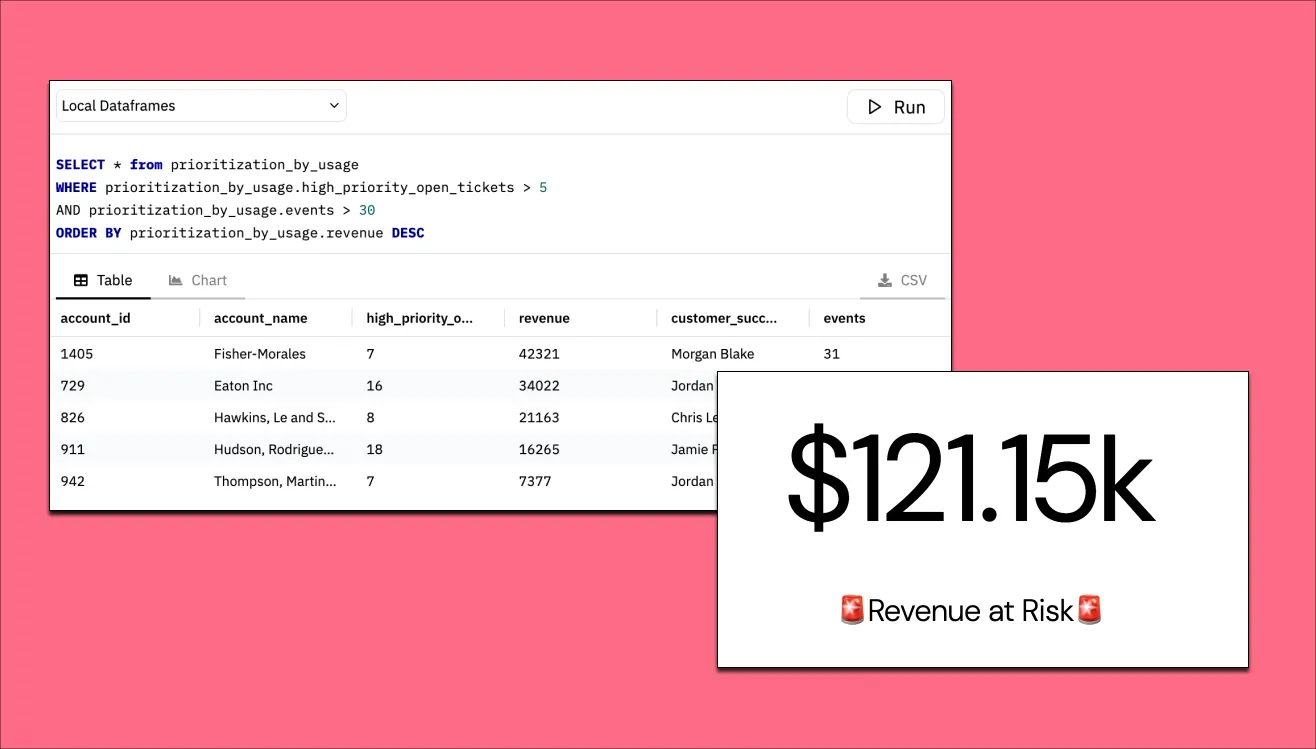Click high priority tickets value 16
1316x749 pixels.
375,386
